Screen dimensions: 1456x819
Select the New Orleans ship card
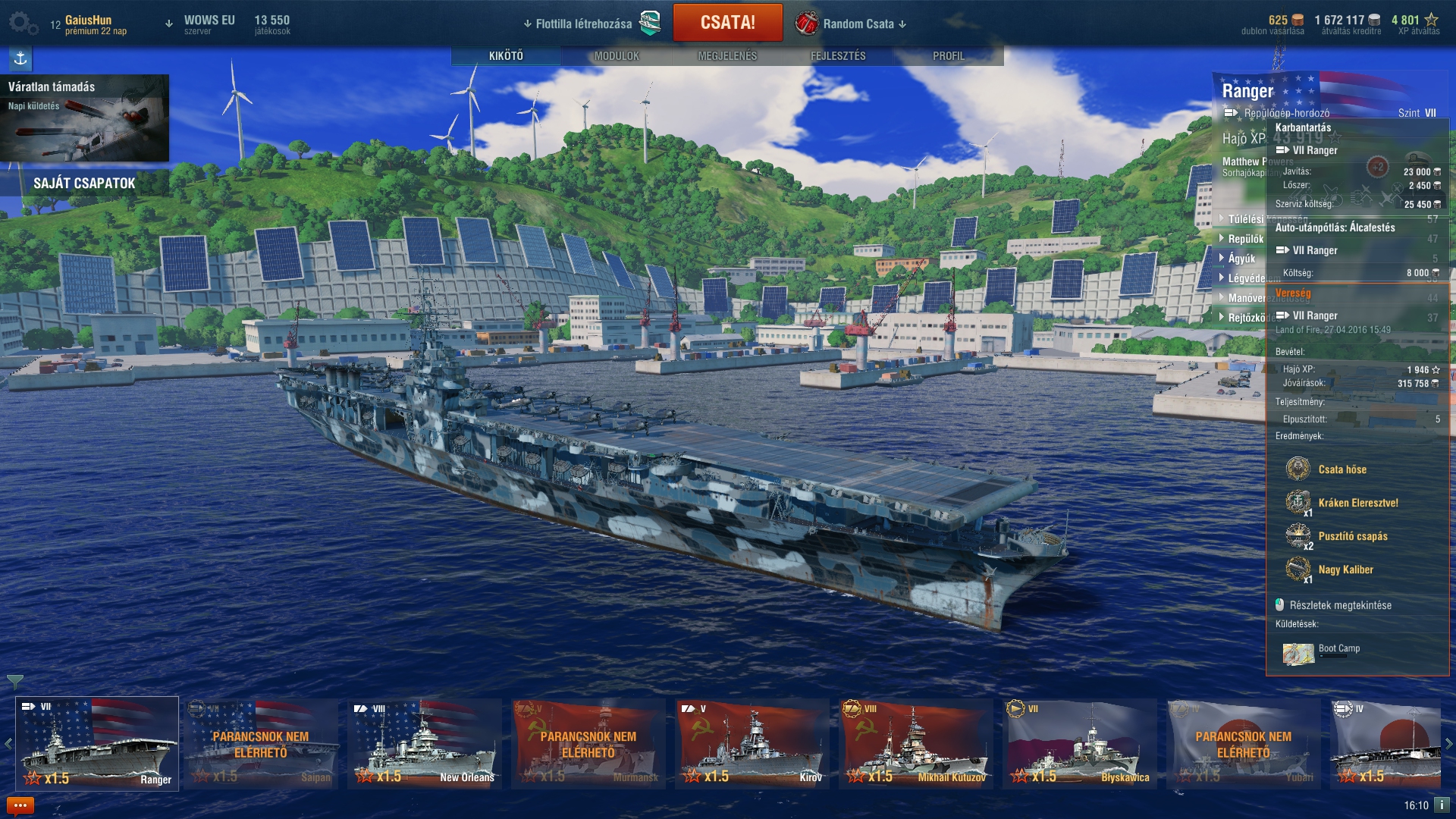tap(424, 744)
